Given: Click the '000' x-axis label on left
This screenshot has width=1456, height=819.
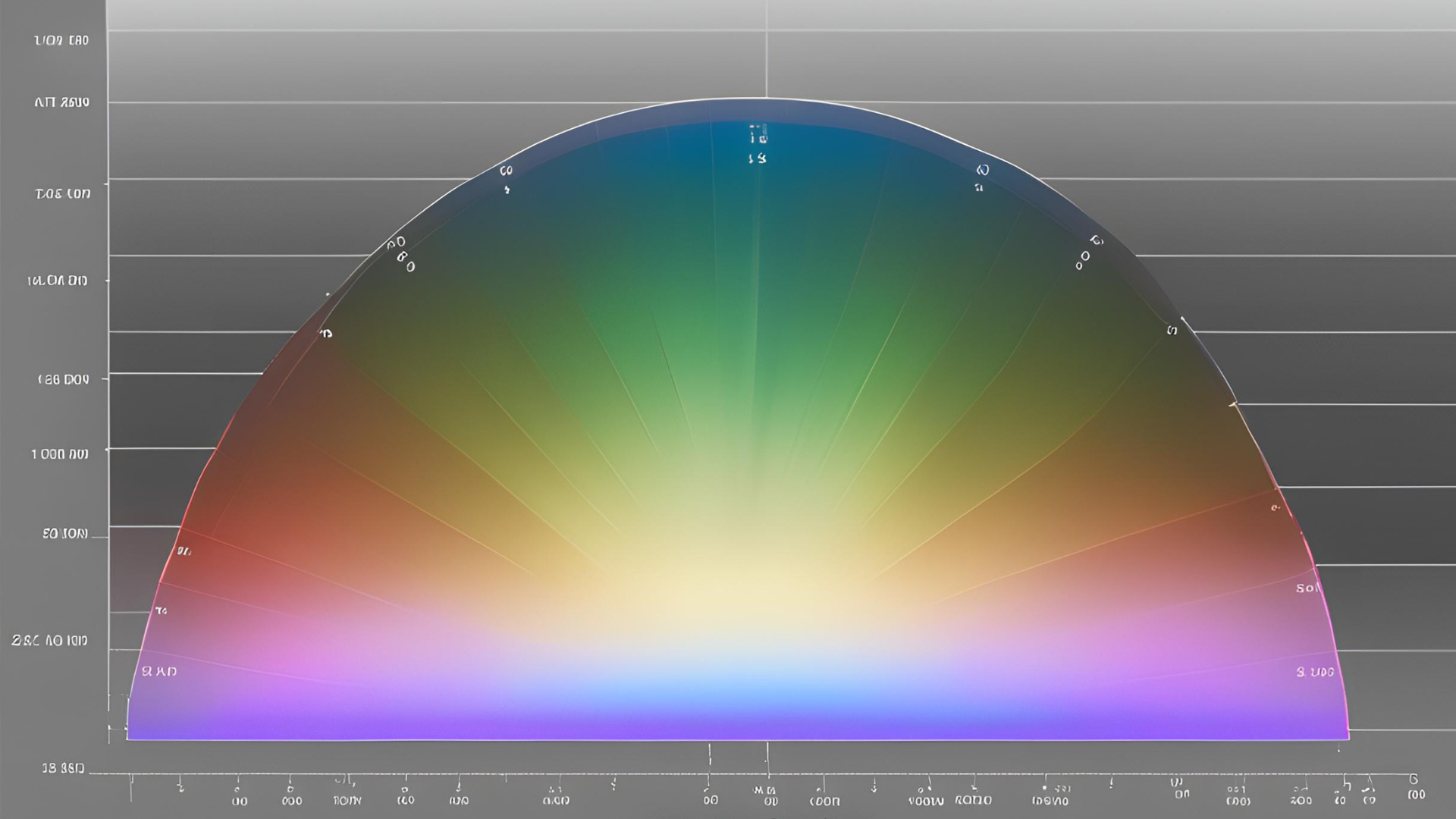Looking at the screenshot, I should pos(291,801).
